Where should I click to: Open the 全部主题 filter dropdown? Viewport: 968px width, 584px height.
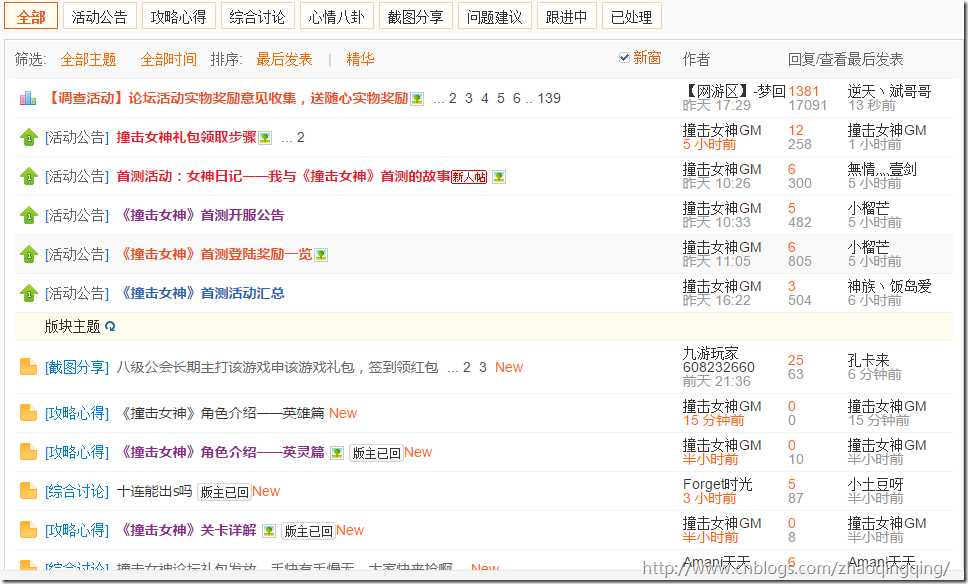88,59
